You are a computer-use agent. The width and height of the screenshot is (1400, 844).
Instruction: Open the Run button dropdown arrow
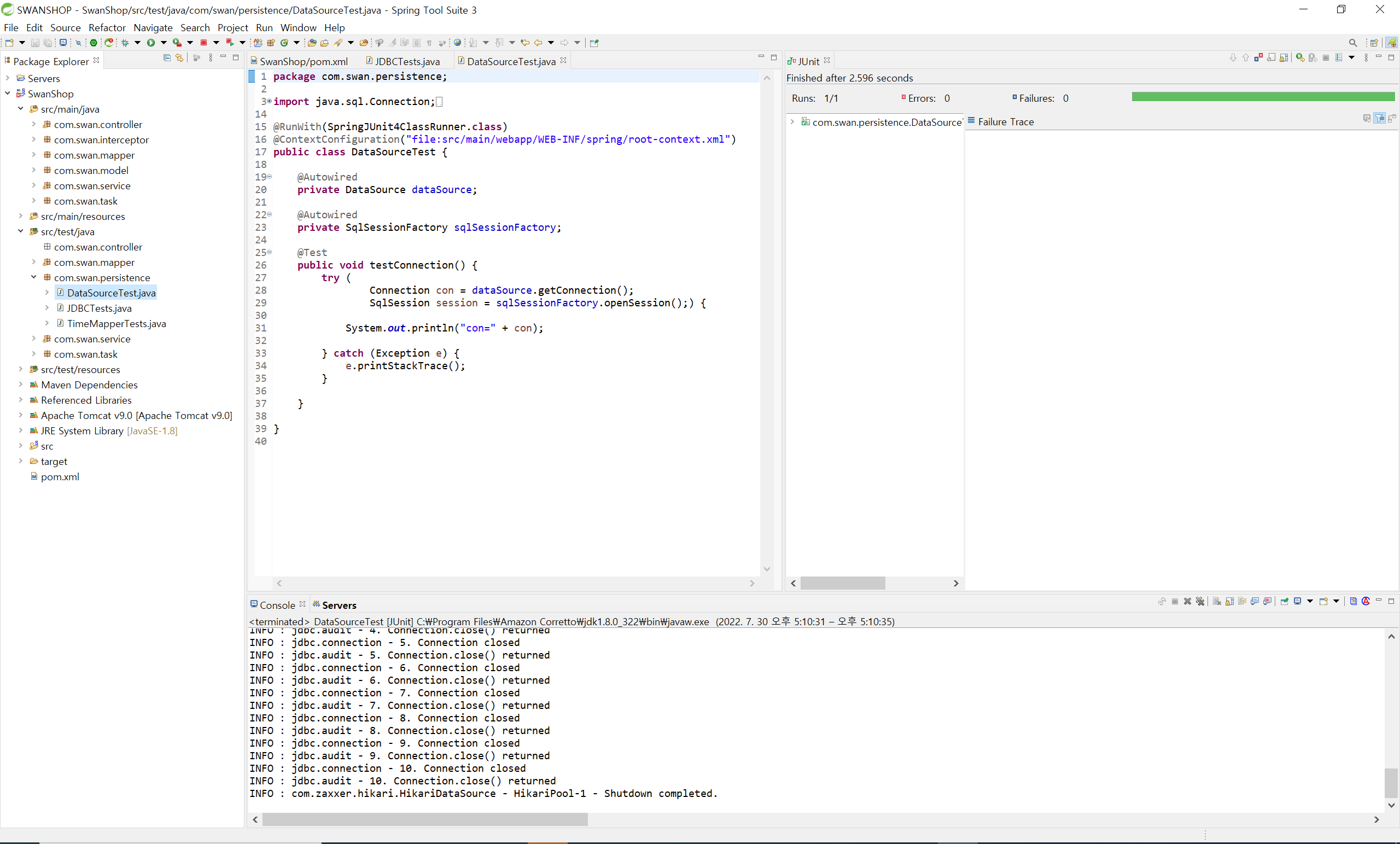click(x=164, y=43)
